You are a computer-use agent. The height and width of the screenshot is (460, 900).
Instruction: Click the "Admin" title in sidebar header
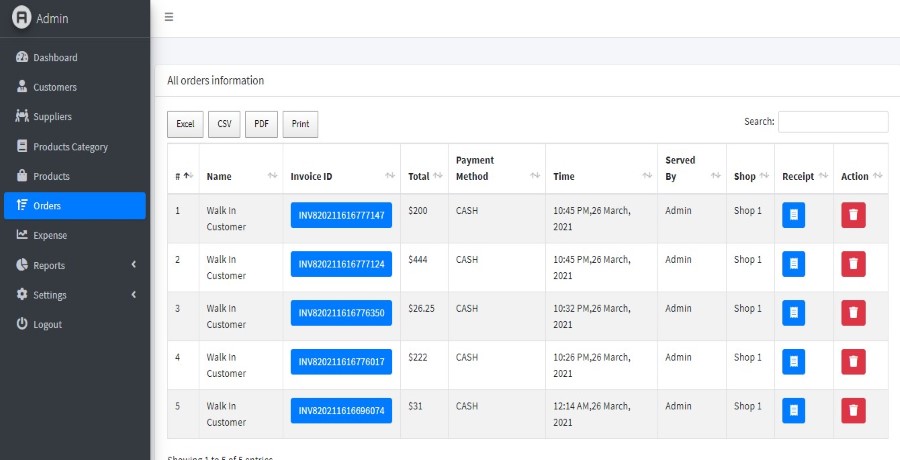[x=52, y=18]
